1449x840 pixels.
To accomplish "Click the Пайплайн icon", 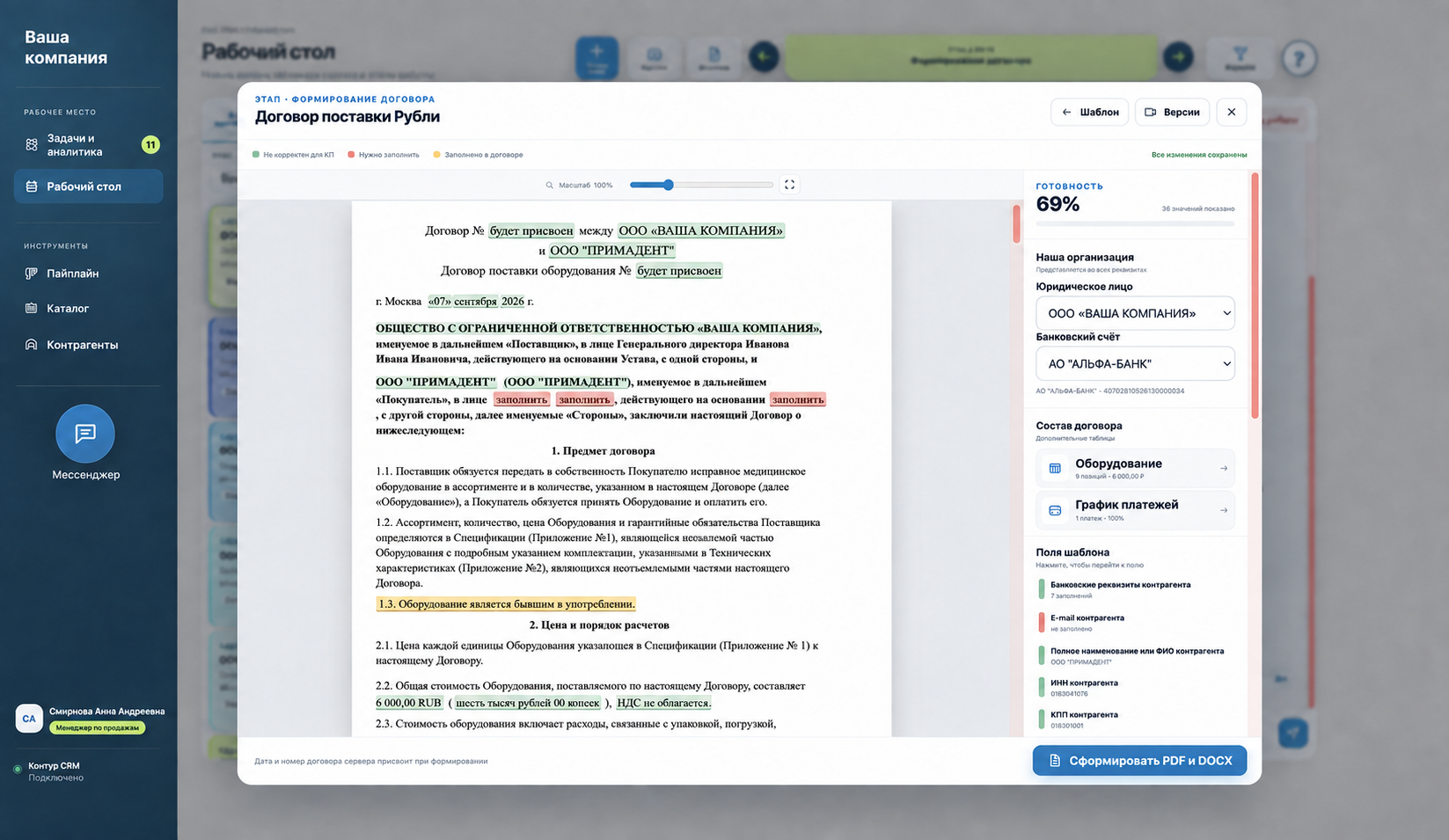I will click(x=32, y=274).
